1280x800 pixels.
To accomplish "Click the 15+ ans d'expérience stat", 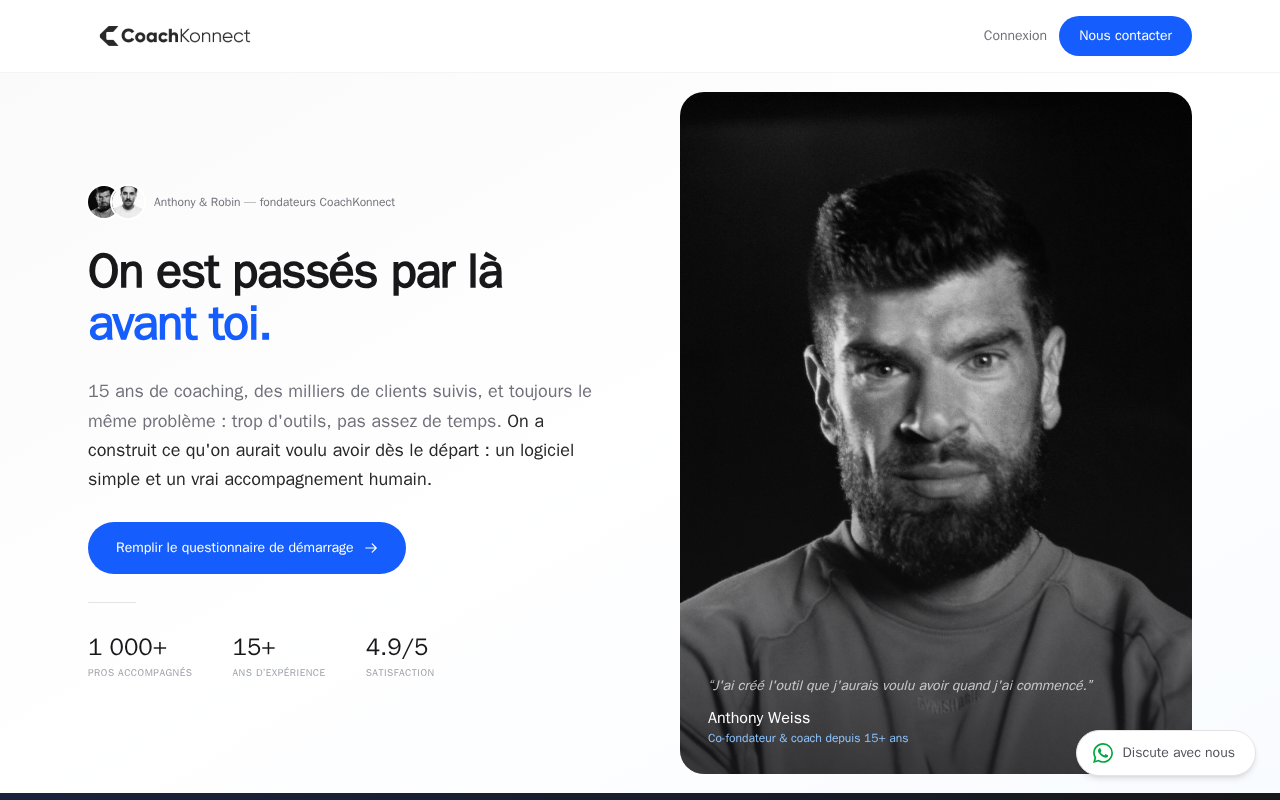I will tap(279, 656).
